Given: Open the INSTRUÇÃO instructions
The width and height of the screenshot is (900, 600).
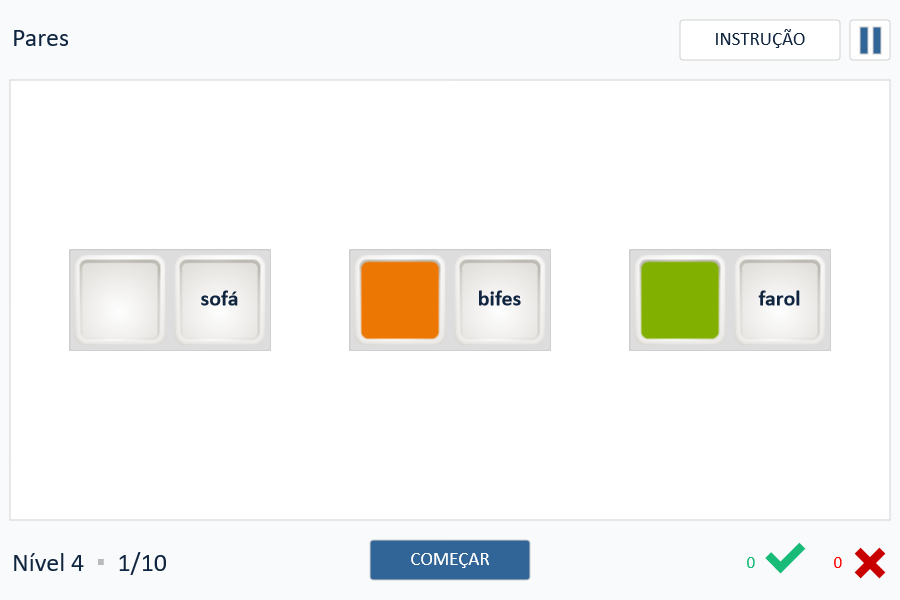Looking at the screenshot, I should [x=759, y=40].
